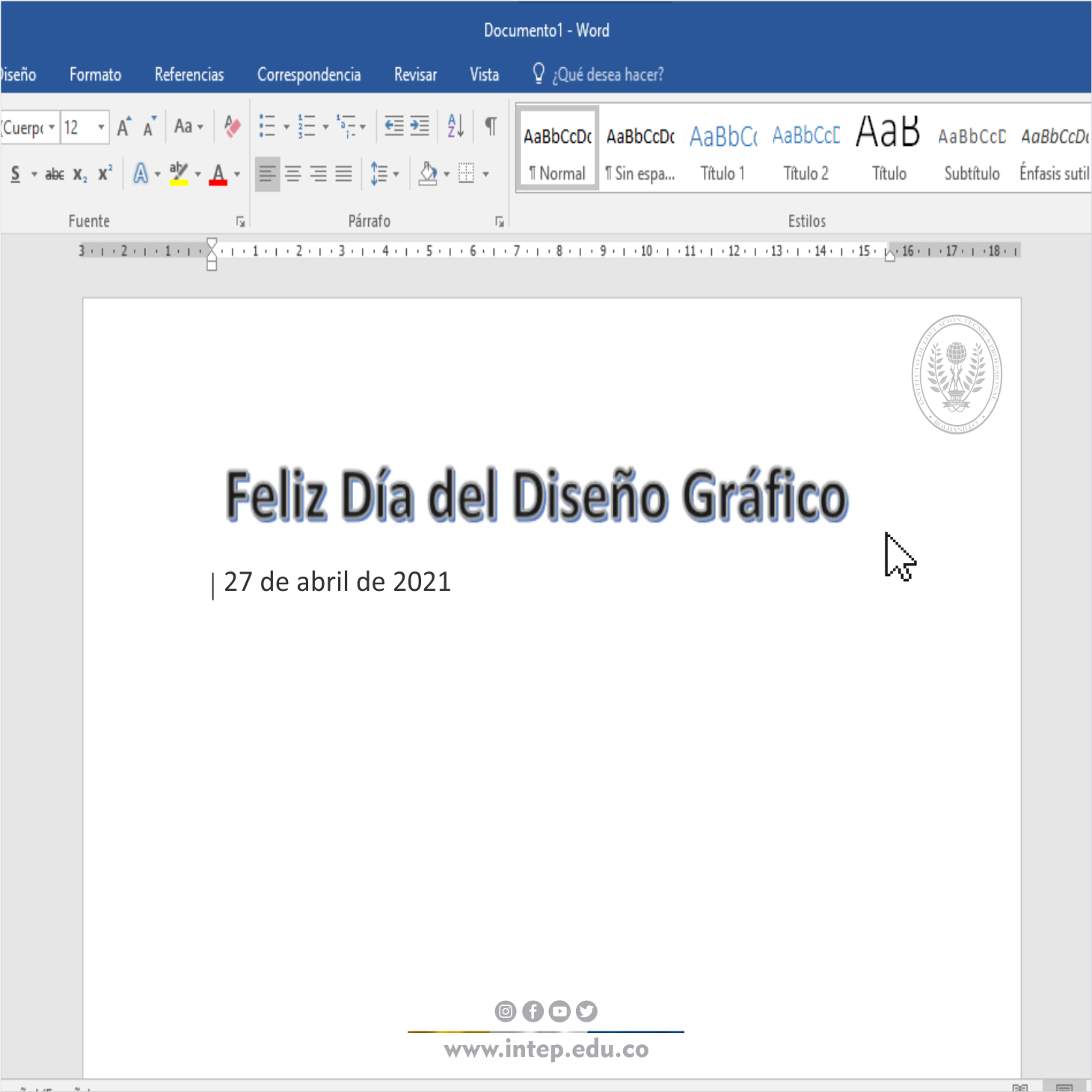Apply paragraph shading with paint bucket icon

(x=428, y=174)
